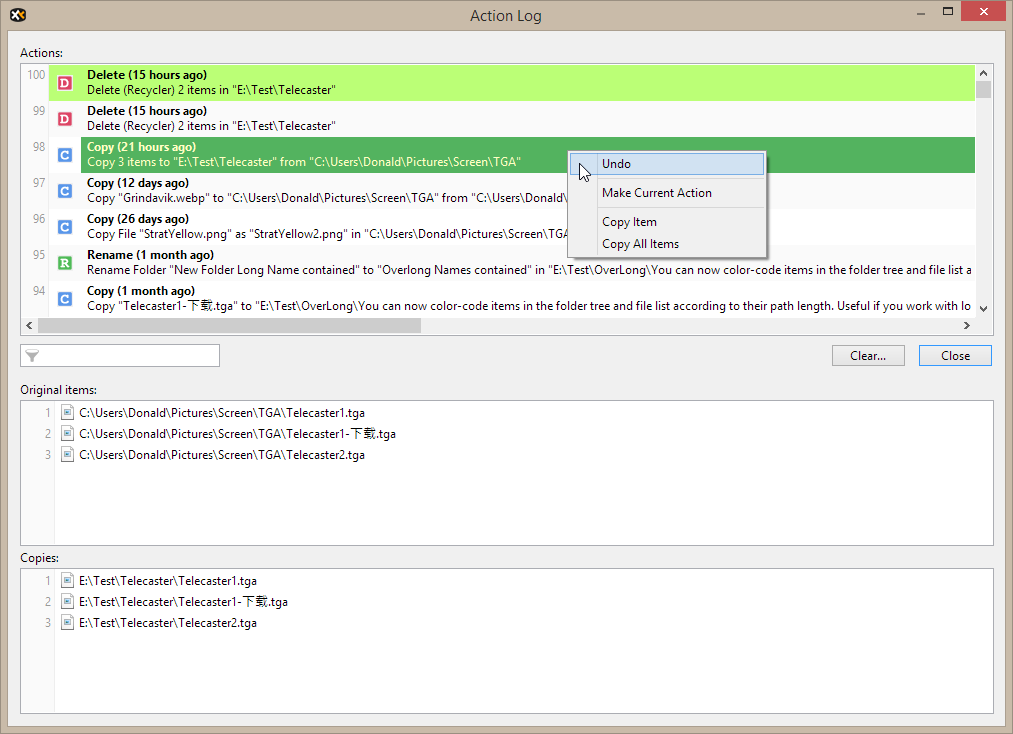
Task: Select Copy All Items menu entry
Action: [x=640, y=244]
